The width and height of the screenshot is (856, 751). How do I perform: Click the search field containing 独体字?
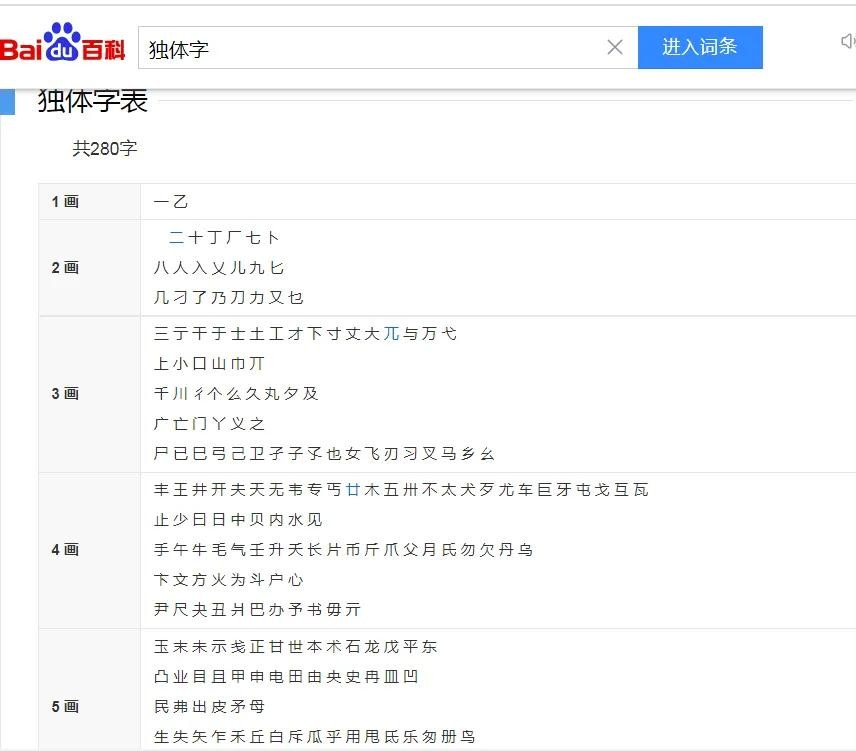[x=370, y=48]
